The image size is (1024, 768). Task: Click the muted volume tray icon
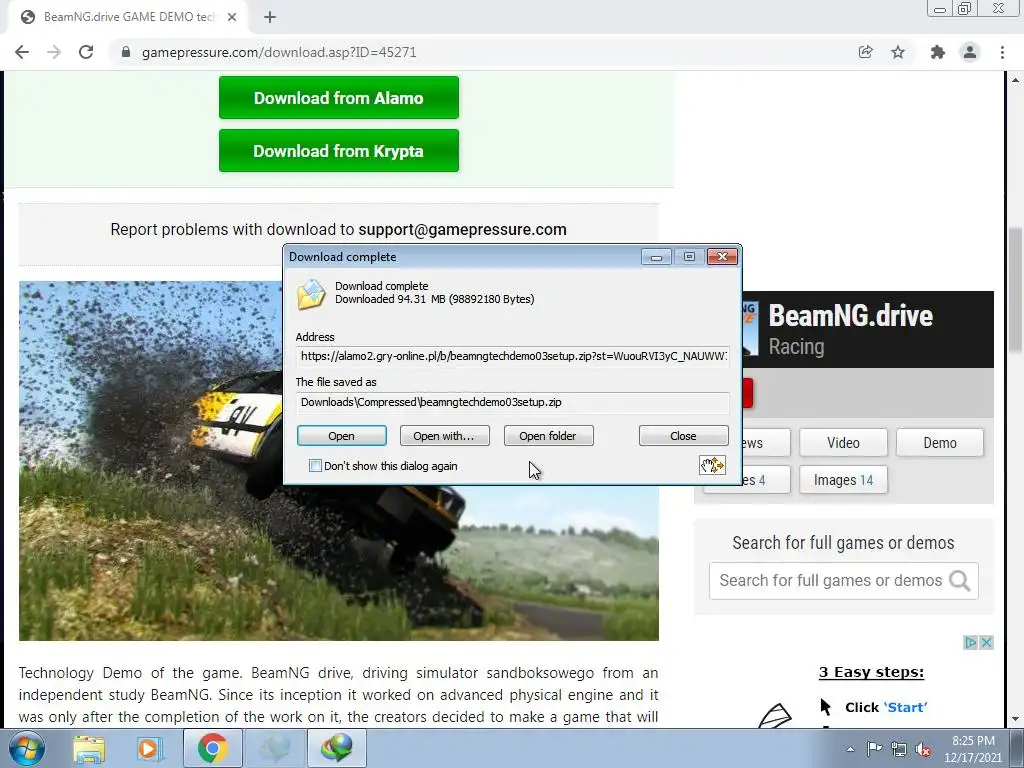[923, 750]
